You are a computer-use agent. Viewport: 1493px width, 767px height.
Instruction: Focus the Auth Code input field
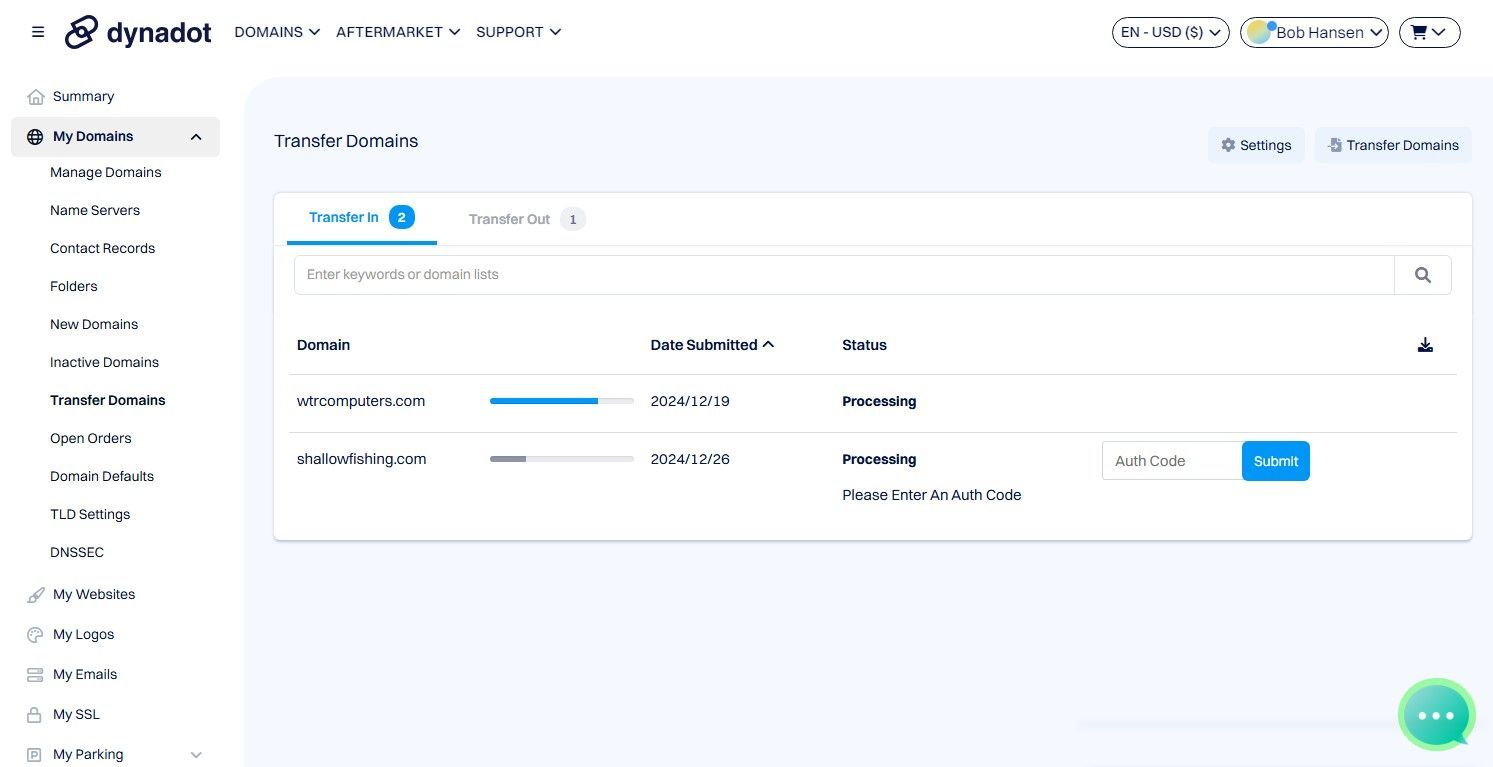(1172, 461)
